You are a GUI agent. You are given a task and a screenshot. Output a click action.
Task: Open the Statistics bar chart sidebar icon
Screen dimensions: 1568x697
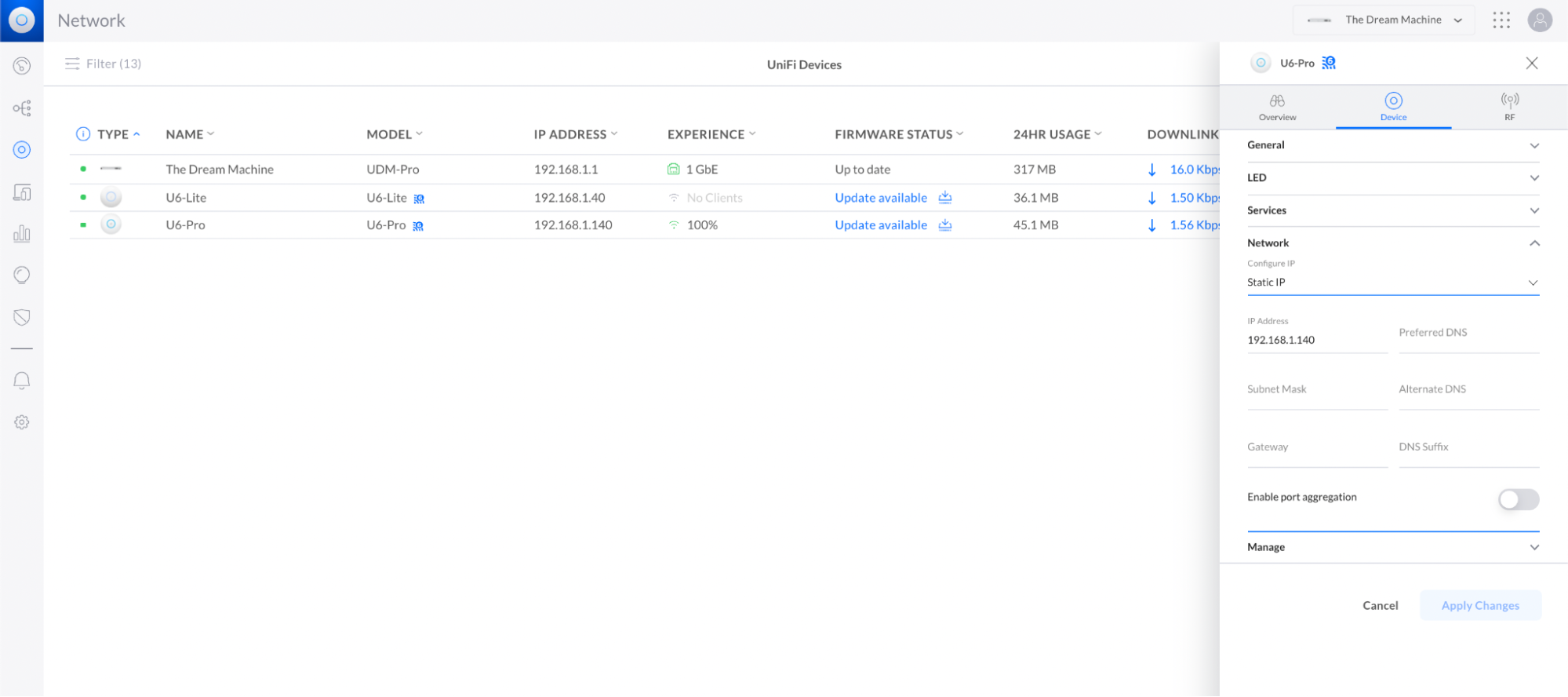(x=22, y=234)
